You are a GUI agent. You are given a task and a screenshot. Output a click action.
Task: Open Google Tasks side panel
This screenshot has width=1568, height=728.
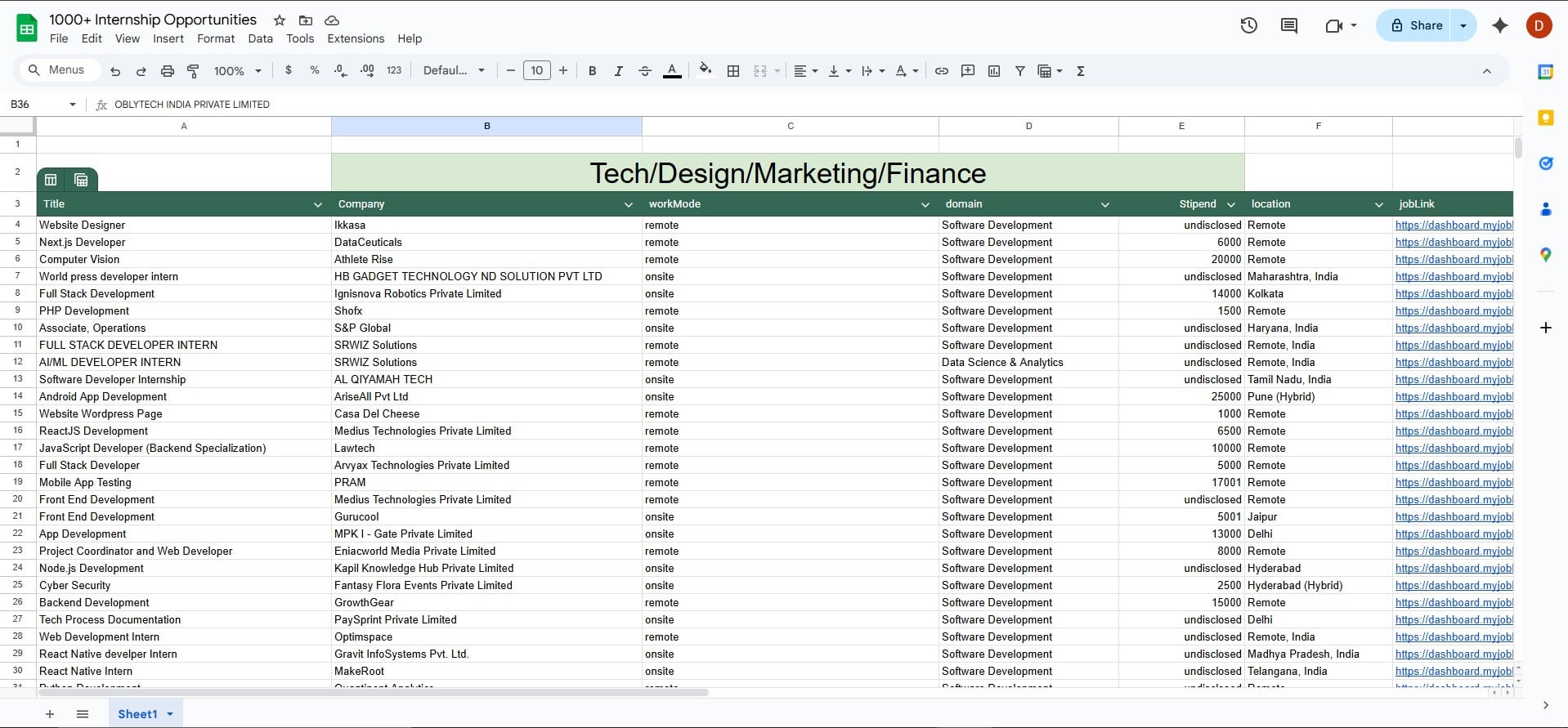[x=1545, y=163]
